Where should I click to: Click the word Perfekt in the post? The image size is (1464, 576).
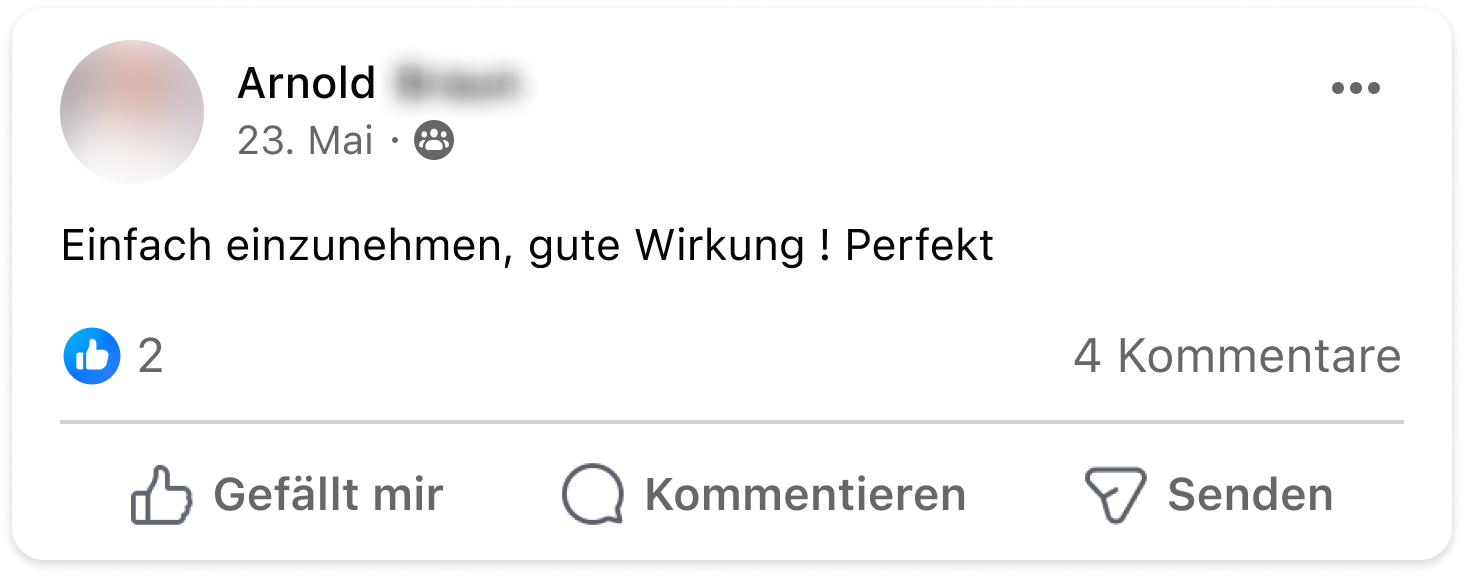(x=920, y=245)
